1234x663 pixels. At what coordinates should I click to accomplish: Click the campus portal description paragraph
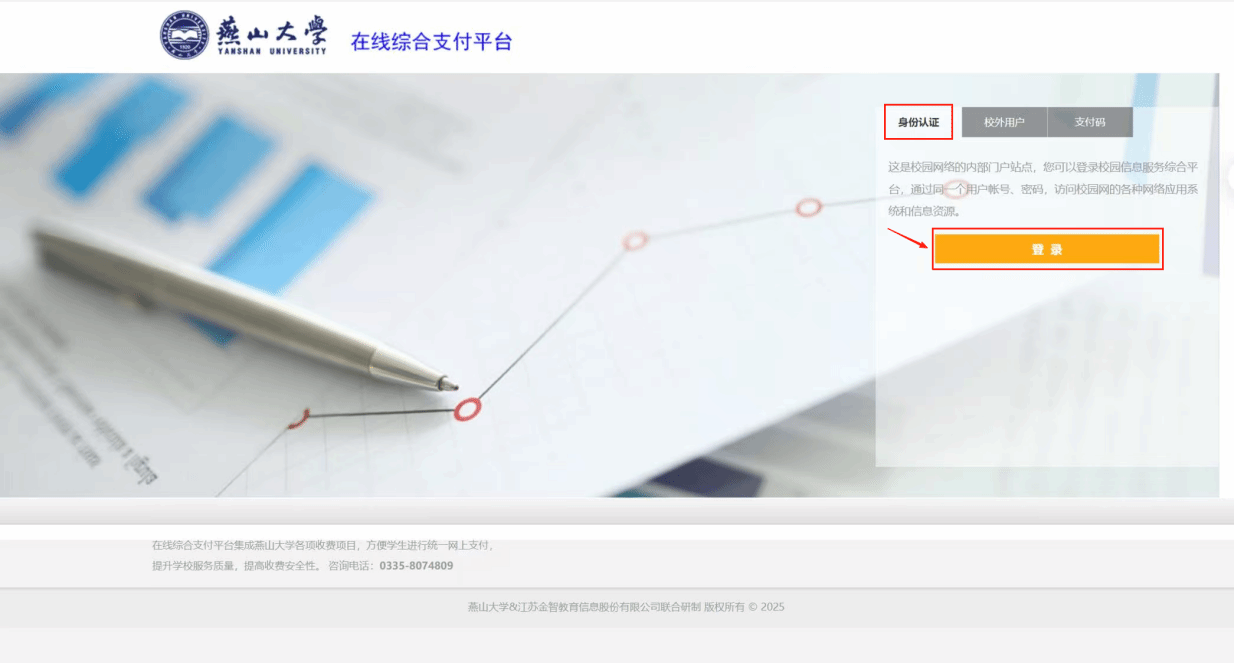pos(1042,189)
